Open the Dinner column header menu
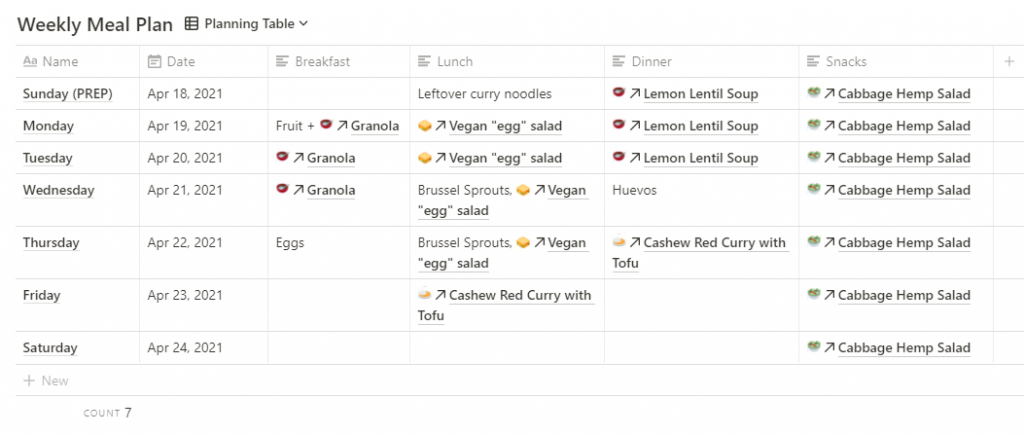Image resolution: width=1024 pixels, height=435 pixels. [701, 61]
